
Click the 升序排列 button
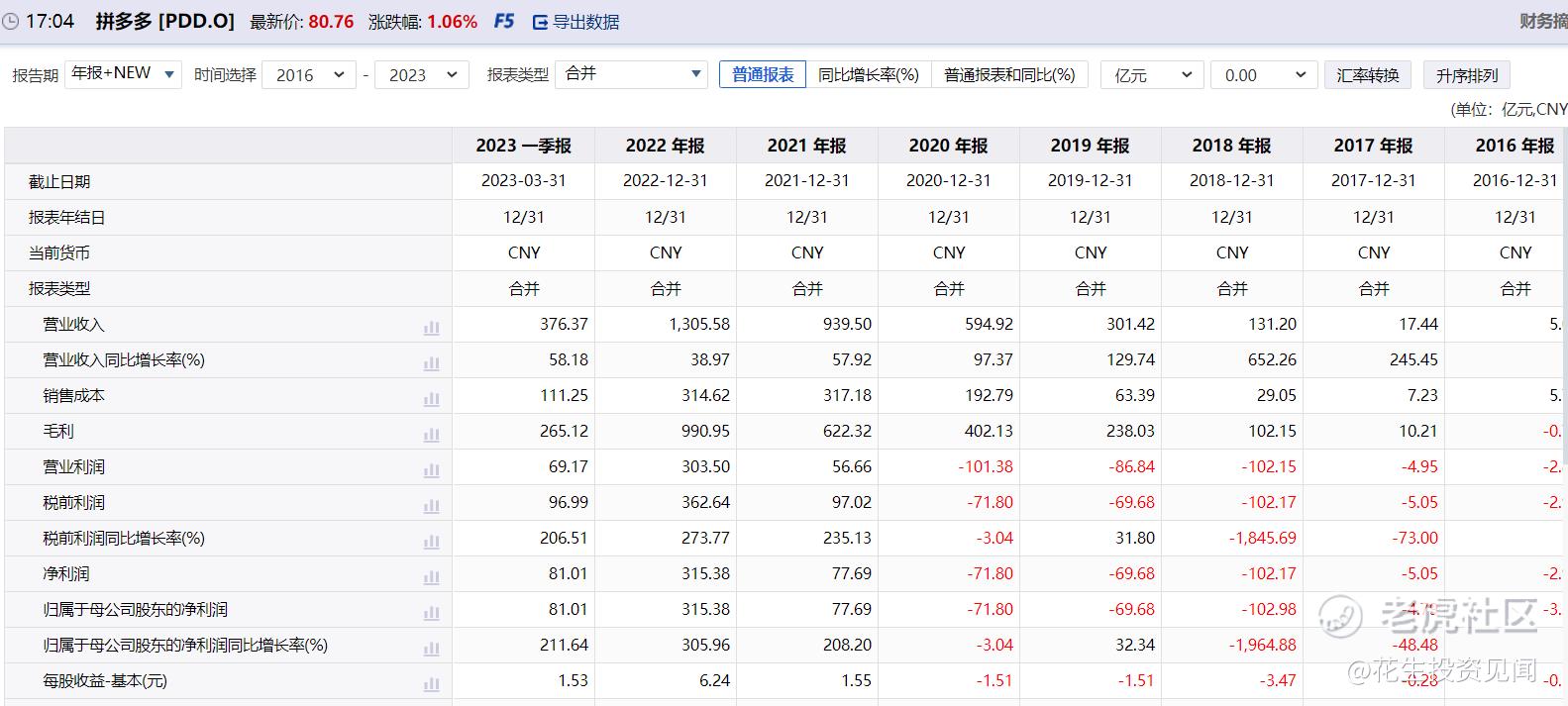click(x=1467, y=75)
